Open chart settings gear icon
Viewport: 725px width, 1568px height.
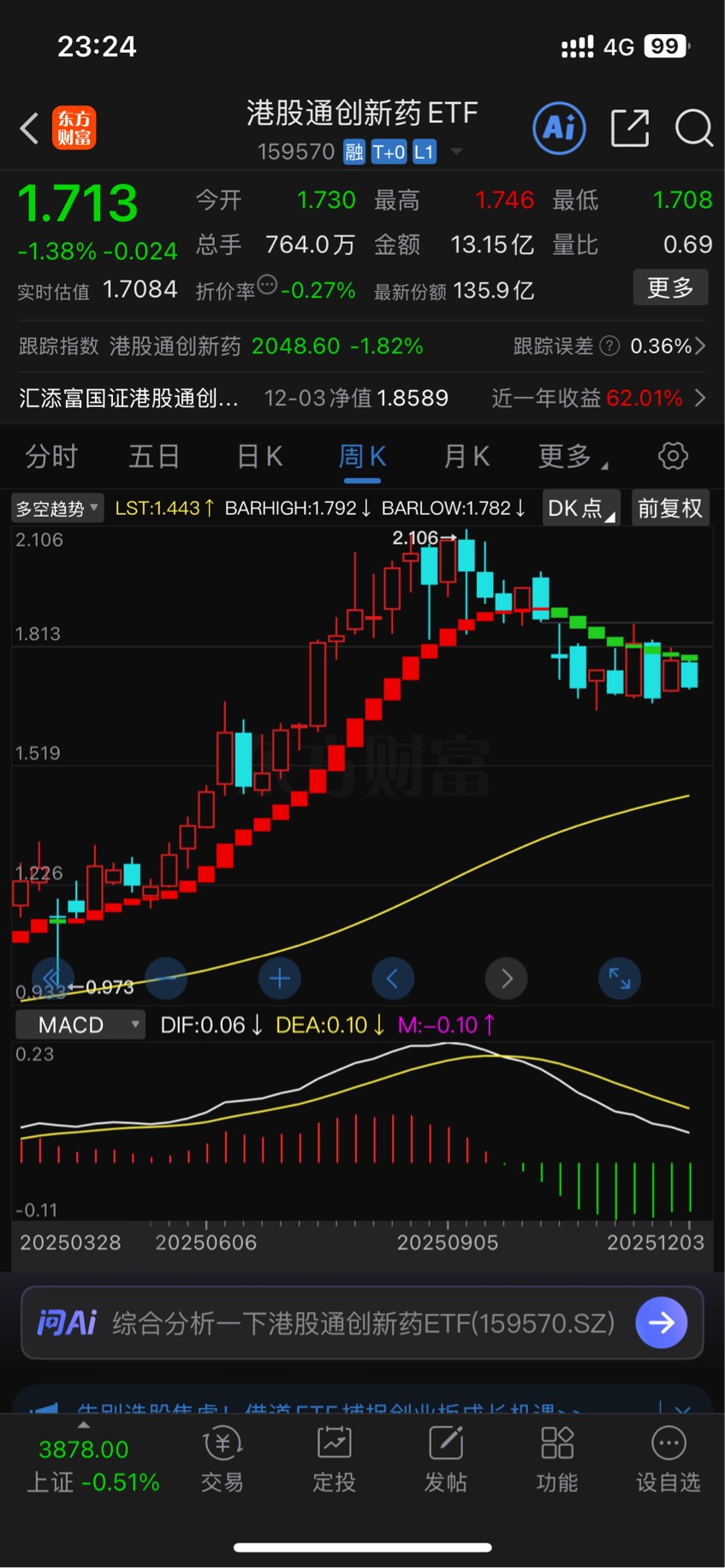(673, 456)
